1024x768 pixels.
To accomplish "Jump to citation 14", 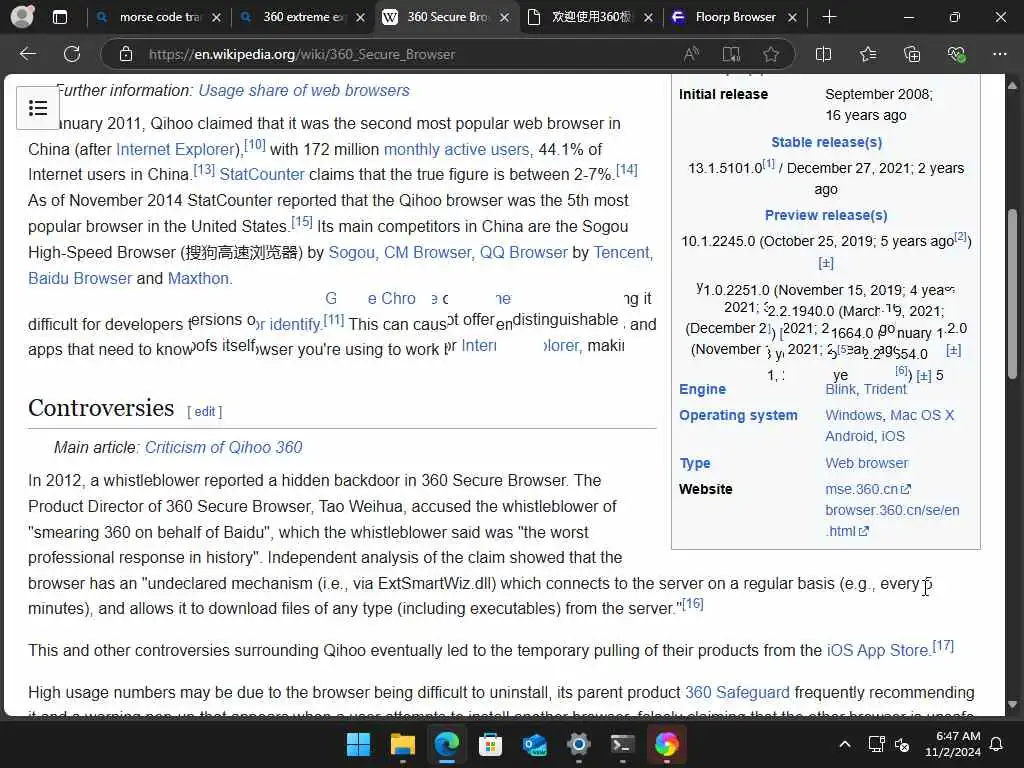I will (627, 170).
